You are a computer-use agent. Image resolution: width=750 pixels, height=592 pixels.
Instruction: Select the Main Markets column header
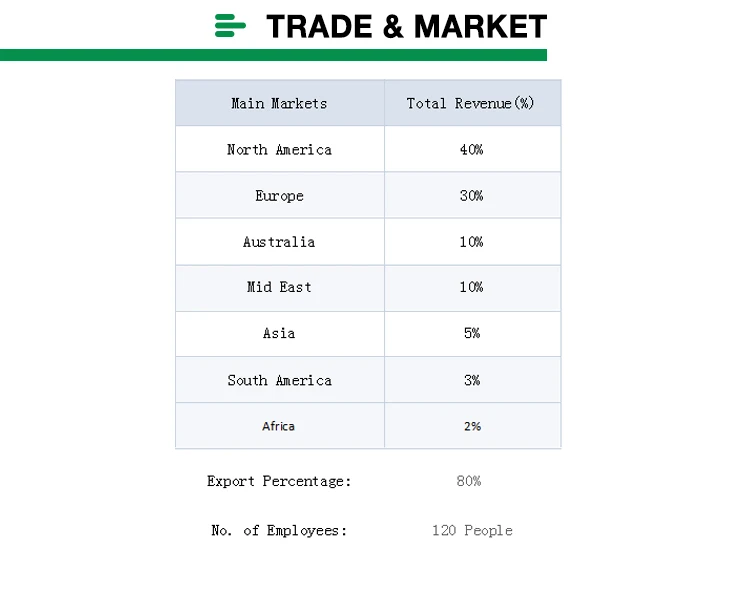tap(279, 103)
